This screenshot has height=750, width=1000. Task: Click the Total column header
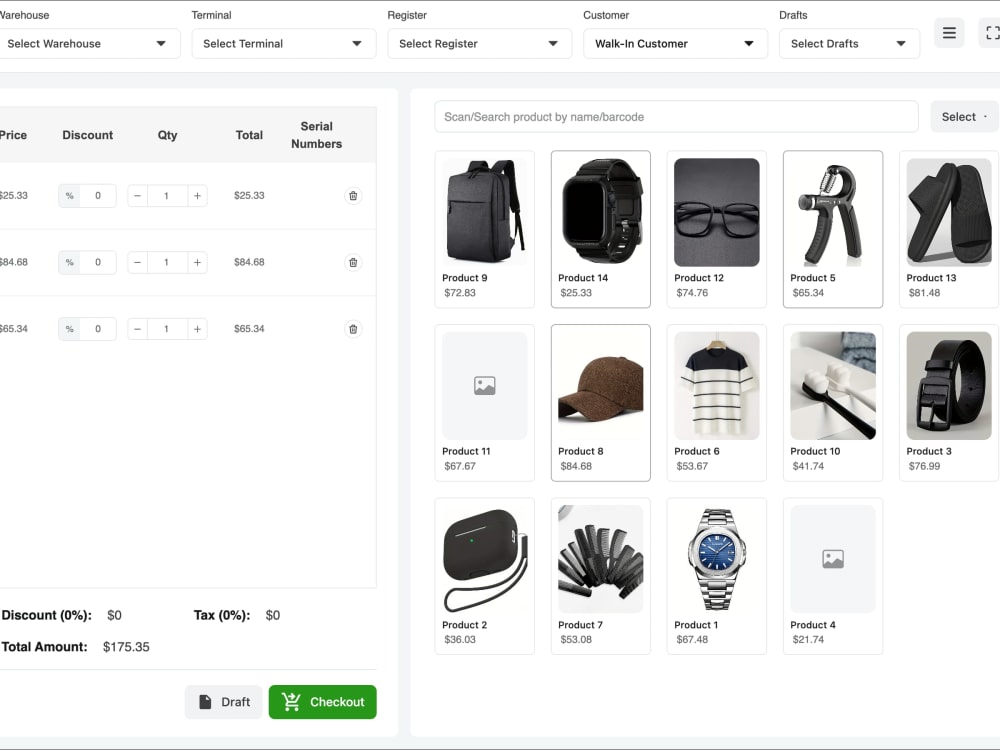249,135
